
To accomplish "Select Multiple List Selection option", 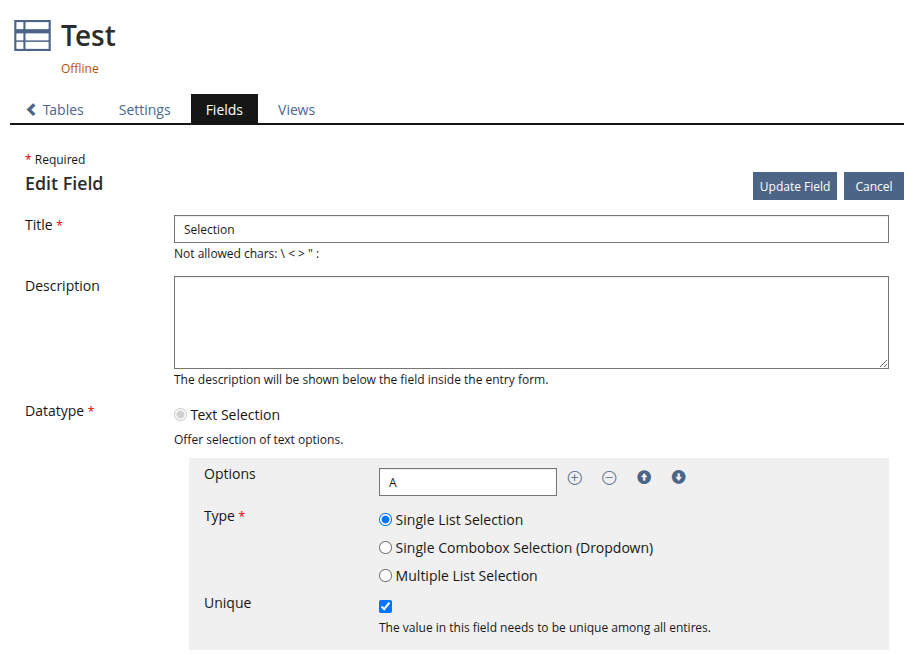I will point(385,576).
